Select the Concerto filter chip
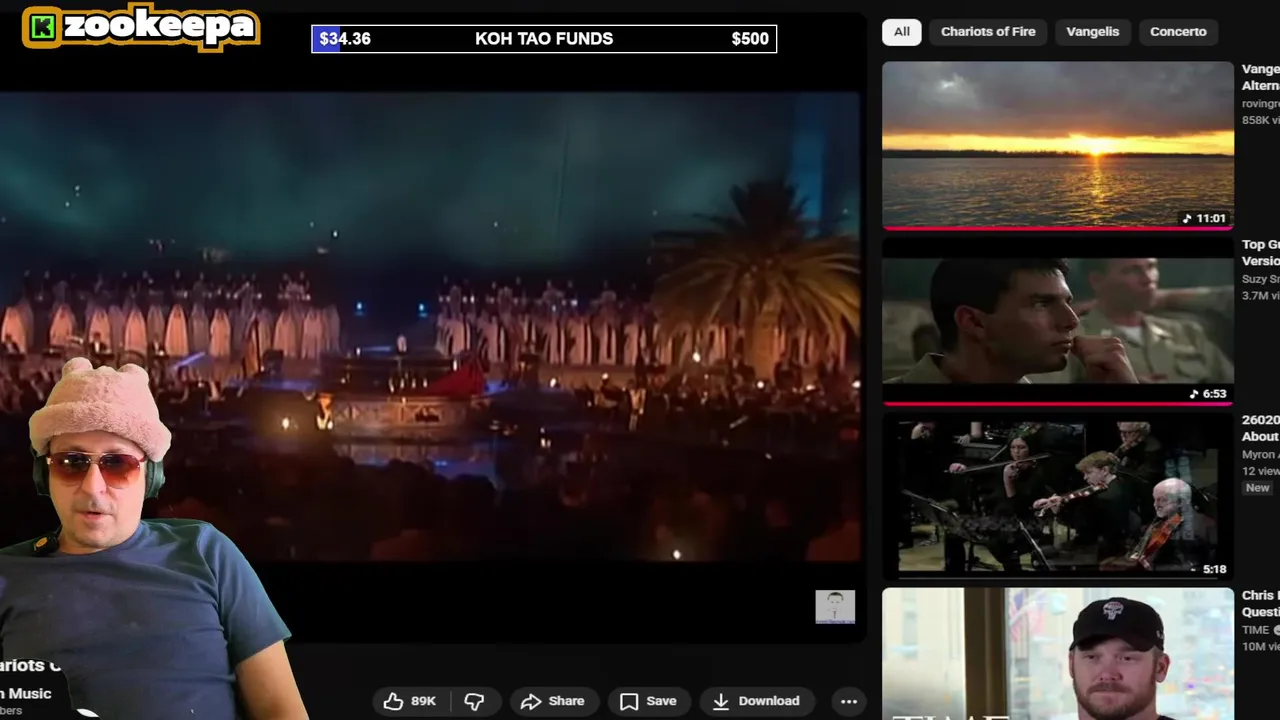Screen dimensions: 1280x720 point(1178,32)
